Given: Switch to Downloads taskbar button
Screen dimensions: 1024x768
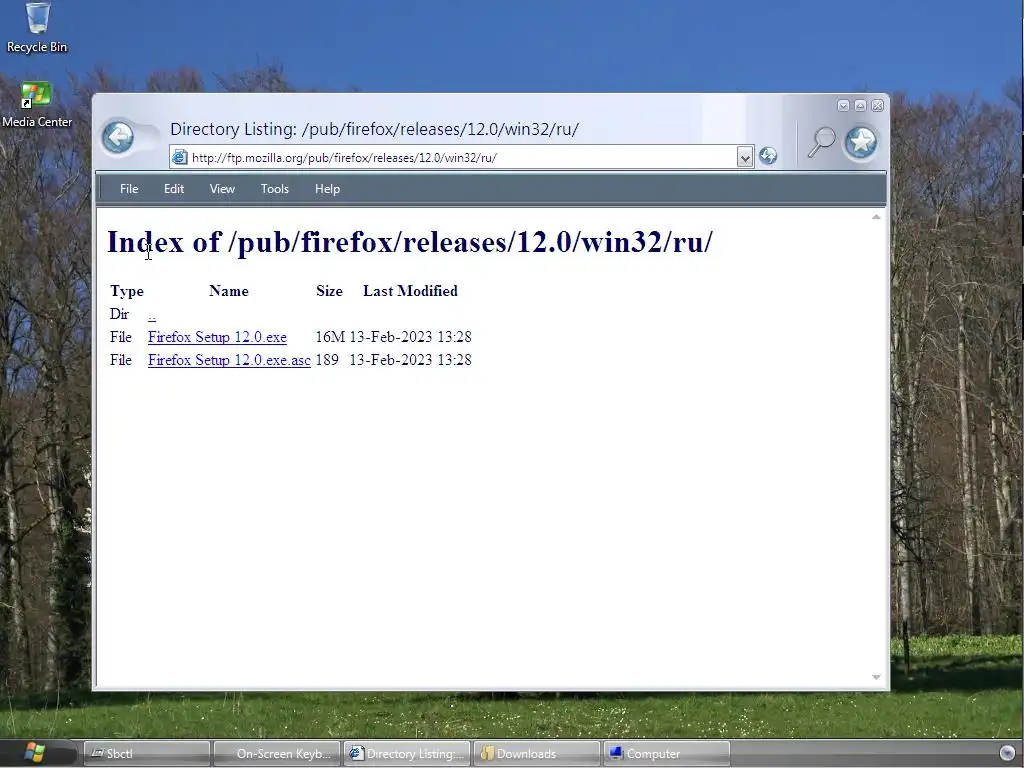Looking at the screenshot, I should pos(537,754).
